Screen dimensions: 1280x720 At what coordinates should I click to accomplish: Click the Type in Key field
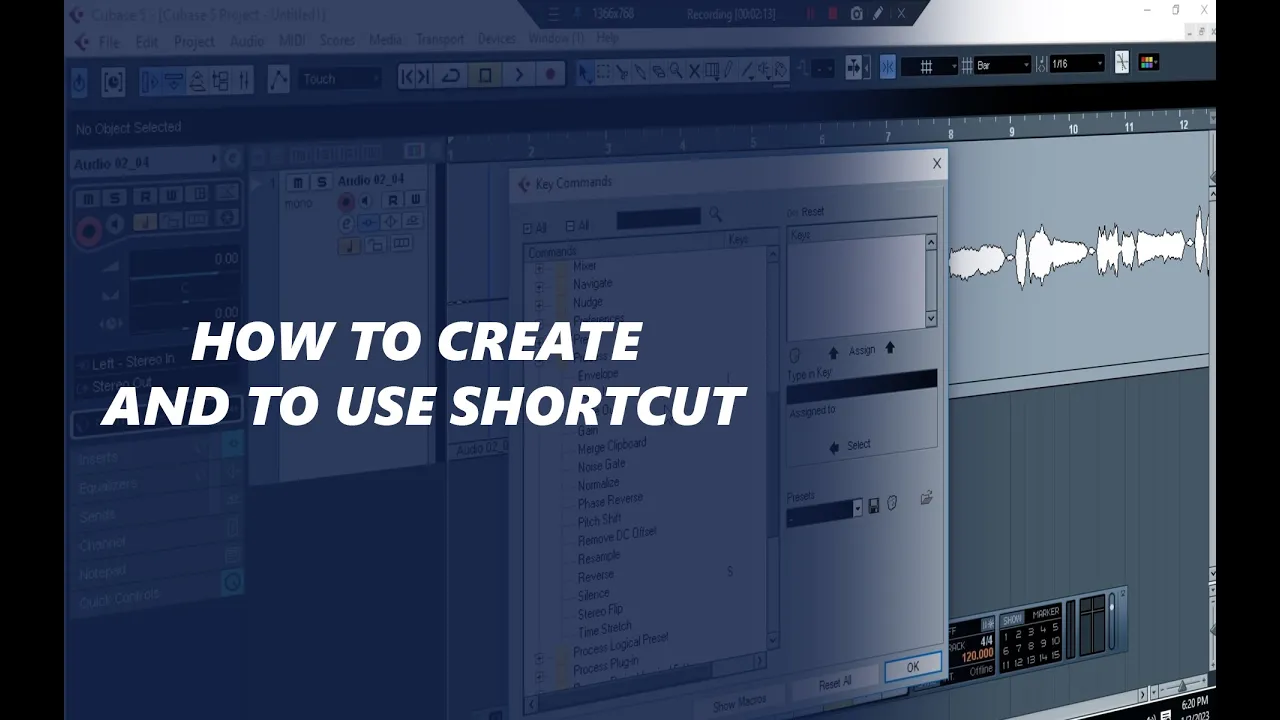pos(862,389)
